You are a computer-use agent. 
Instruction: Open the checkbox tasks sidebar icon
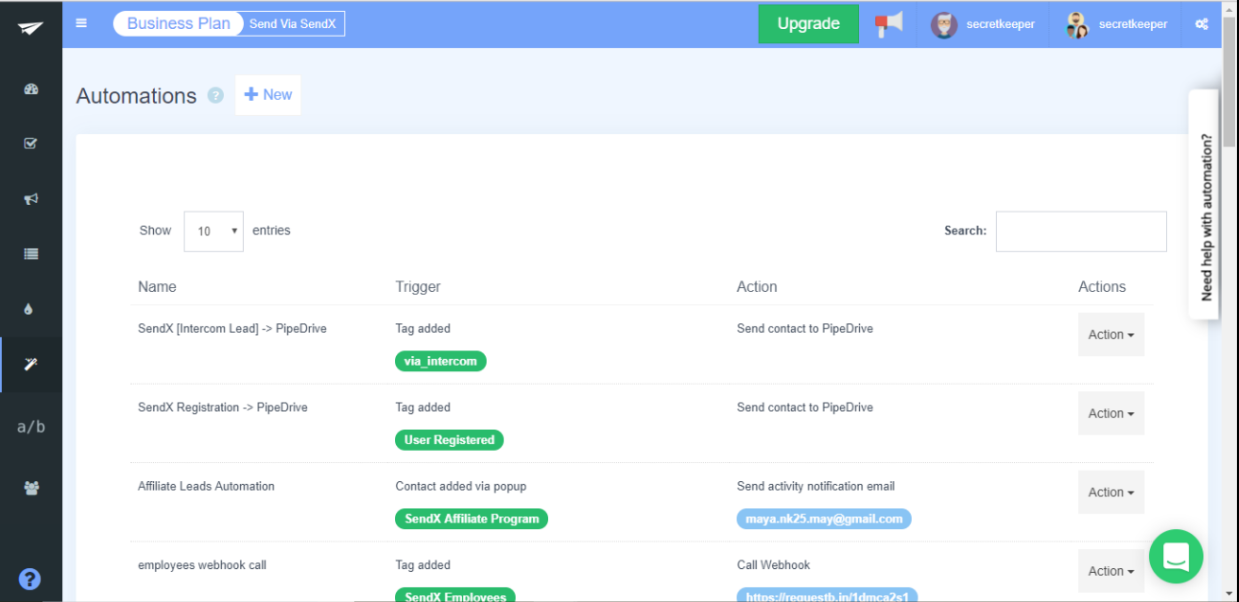(x=30, y=144)
